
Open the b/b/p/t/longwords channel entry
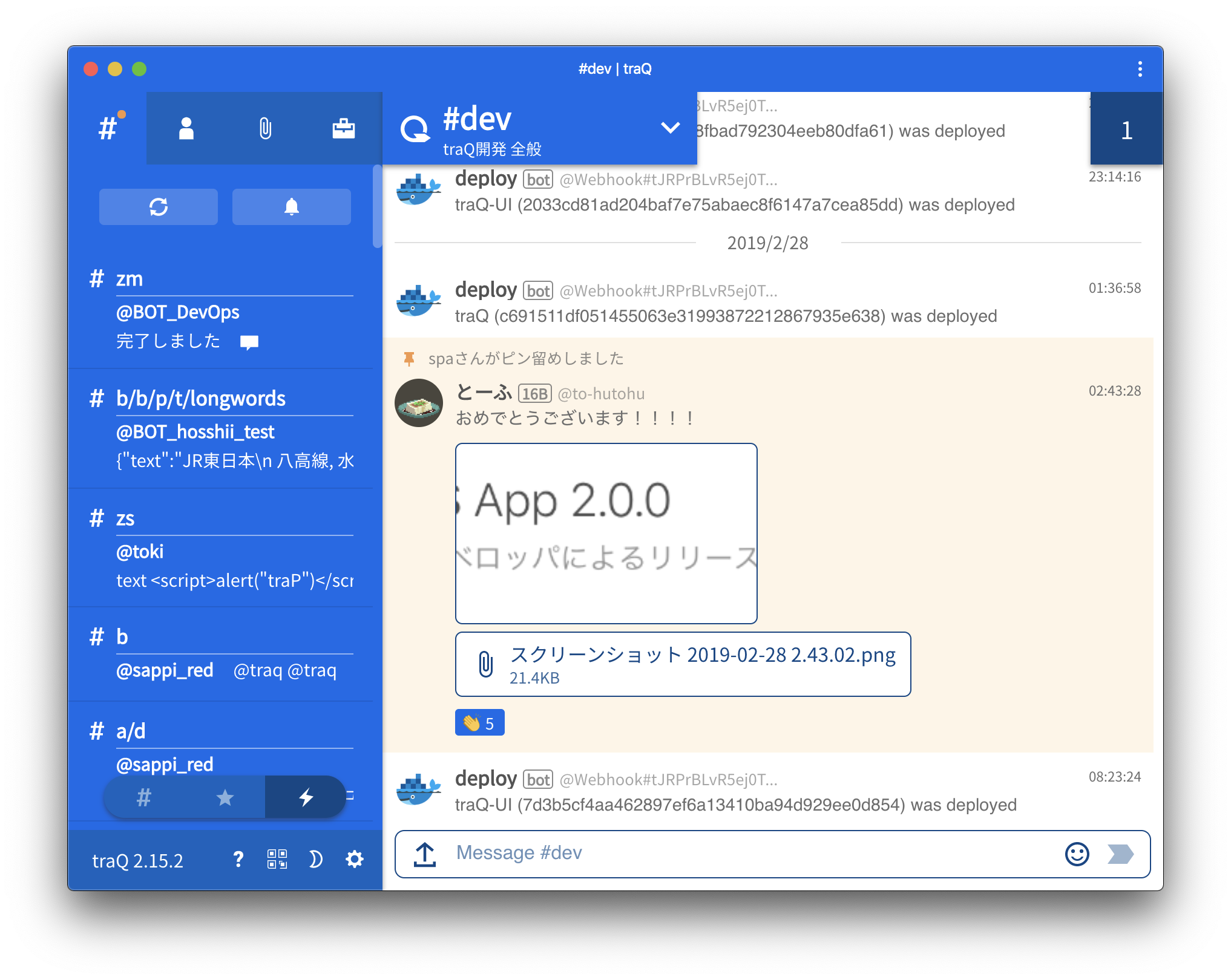click(x=221, y=428)
